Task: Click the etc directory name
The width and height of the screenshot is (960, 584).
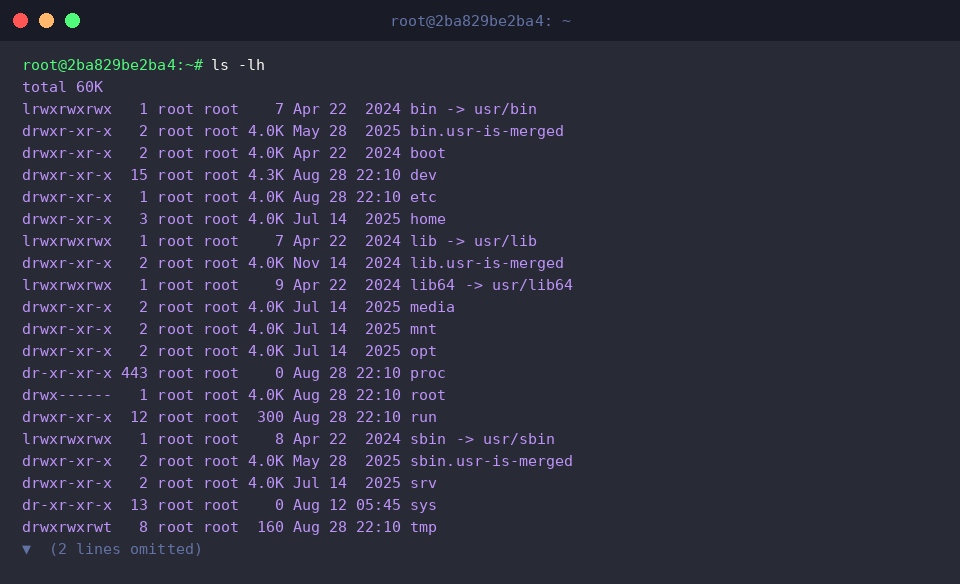Action: pos(423,197)
